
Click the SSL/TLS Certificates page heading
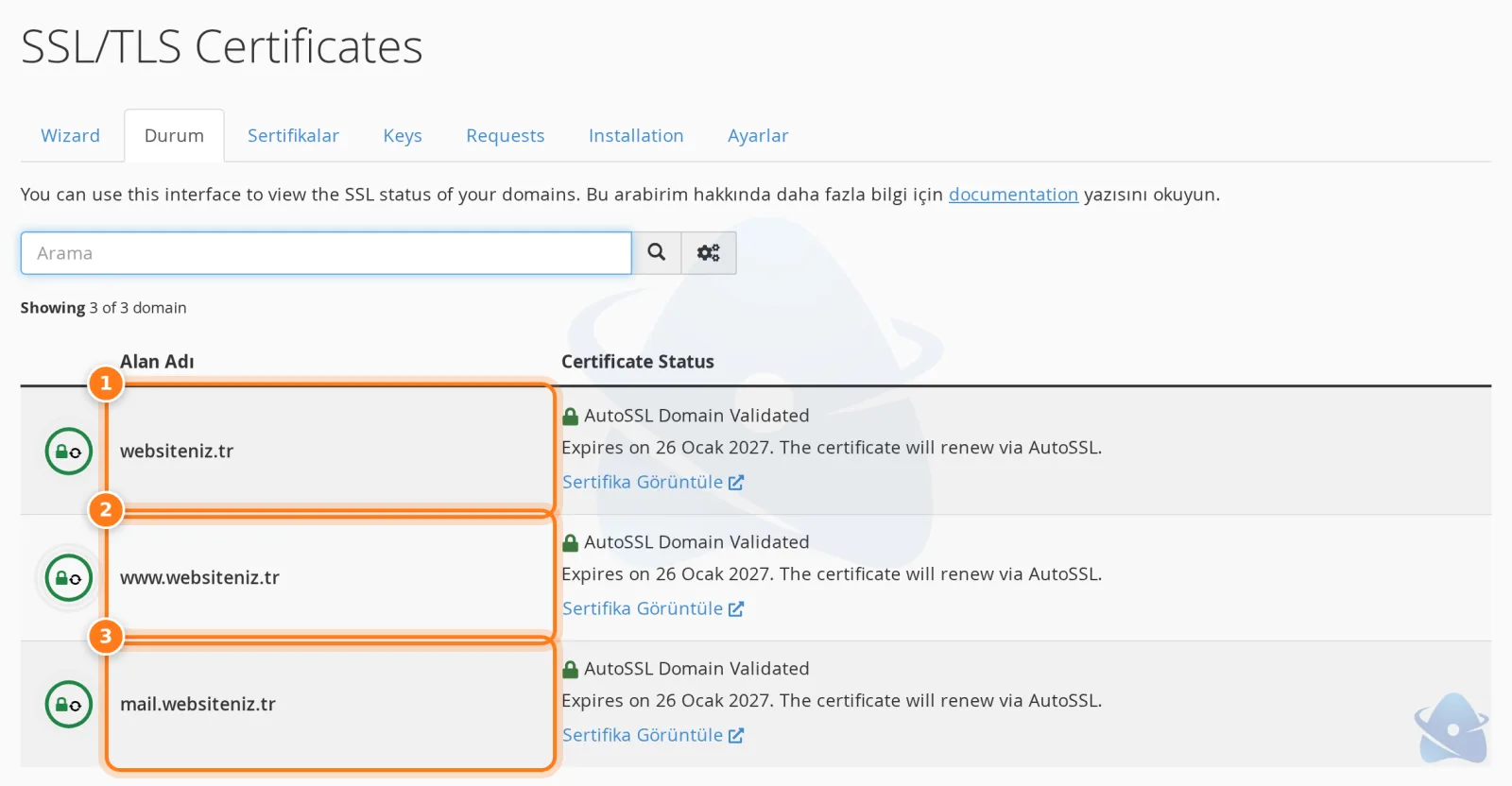222,47
